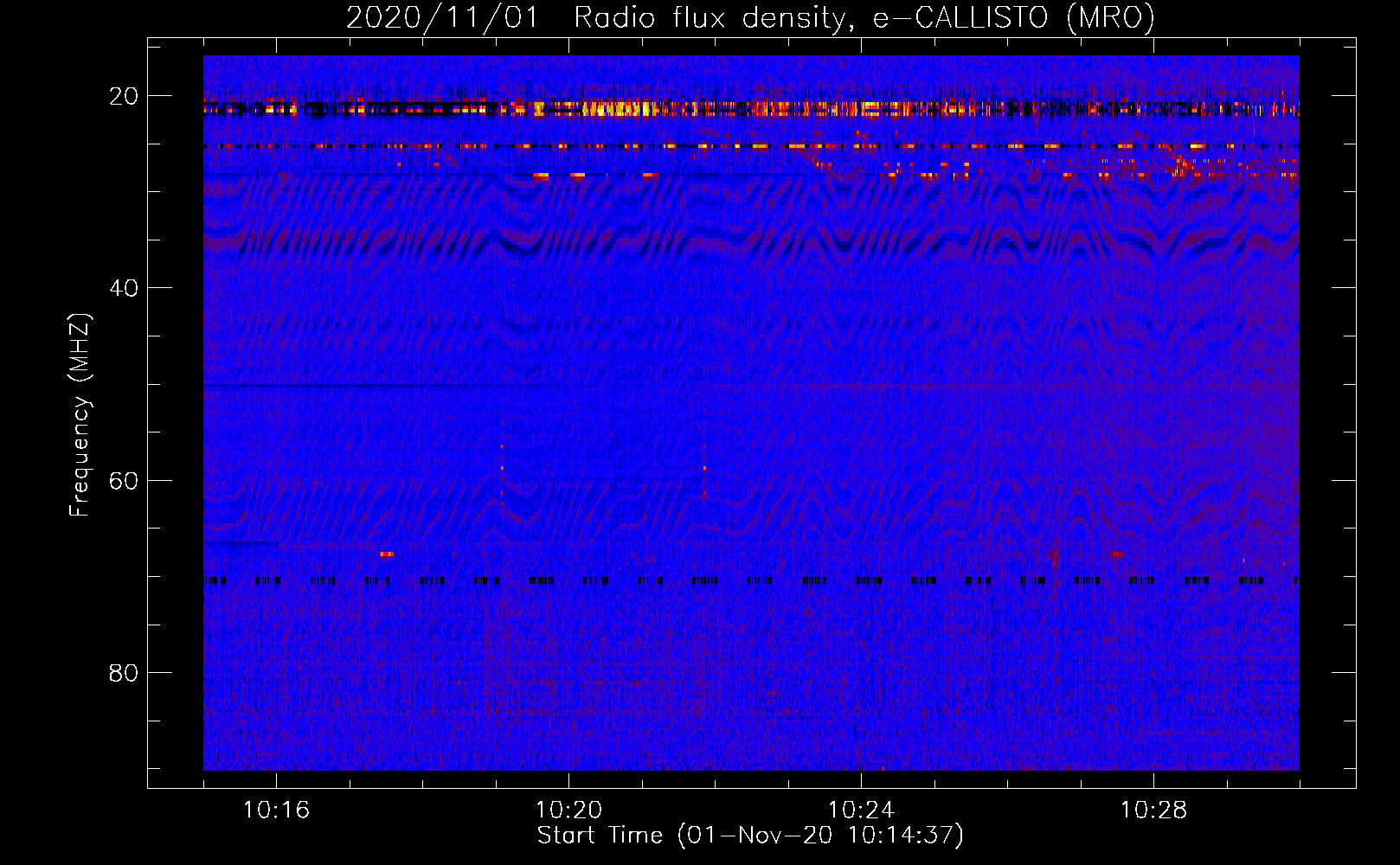Screen dimensions: 1400x865
Task: Click the 20 MHz frequency tick label
Action: tap(124, 96)
